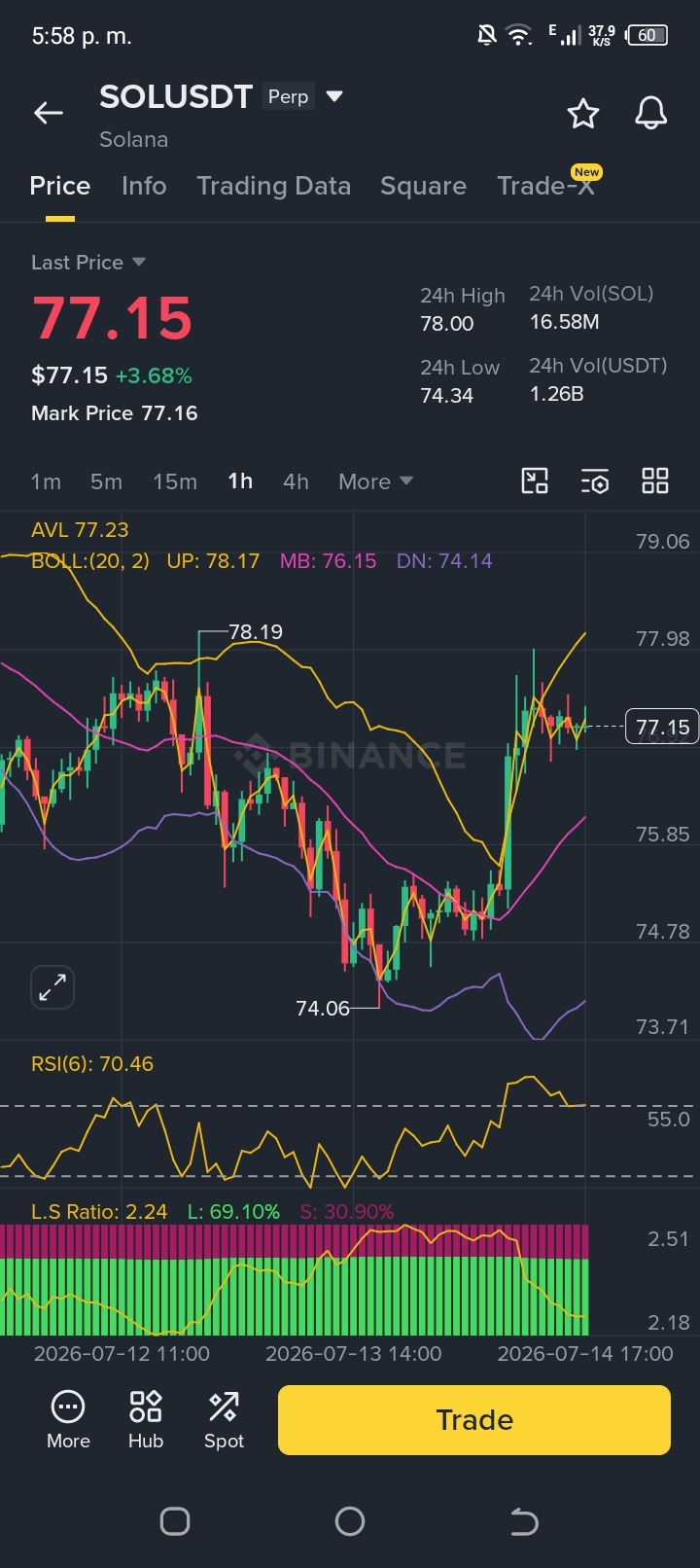Screen dimensions: 700x1568
Task: Switch to the Trading Data tab
Action: (273, 186)
